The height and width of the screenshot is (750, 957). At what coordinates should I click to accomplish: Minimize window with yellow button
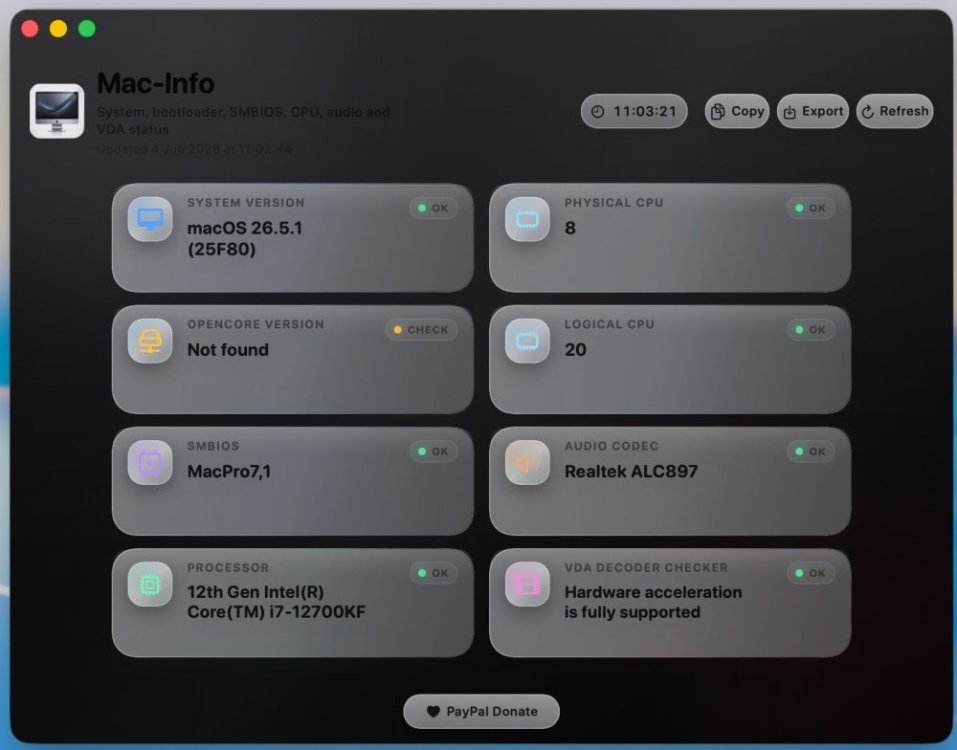59,29
